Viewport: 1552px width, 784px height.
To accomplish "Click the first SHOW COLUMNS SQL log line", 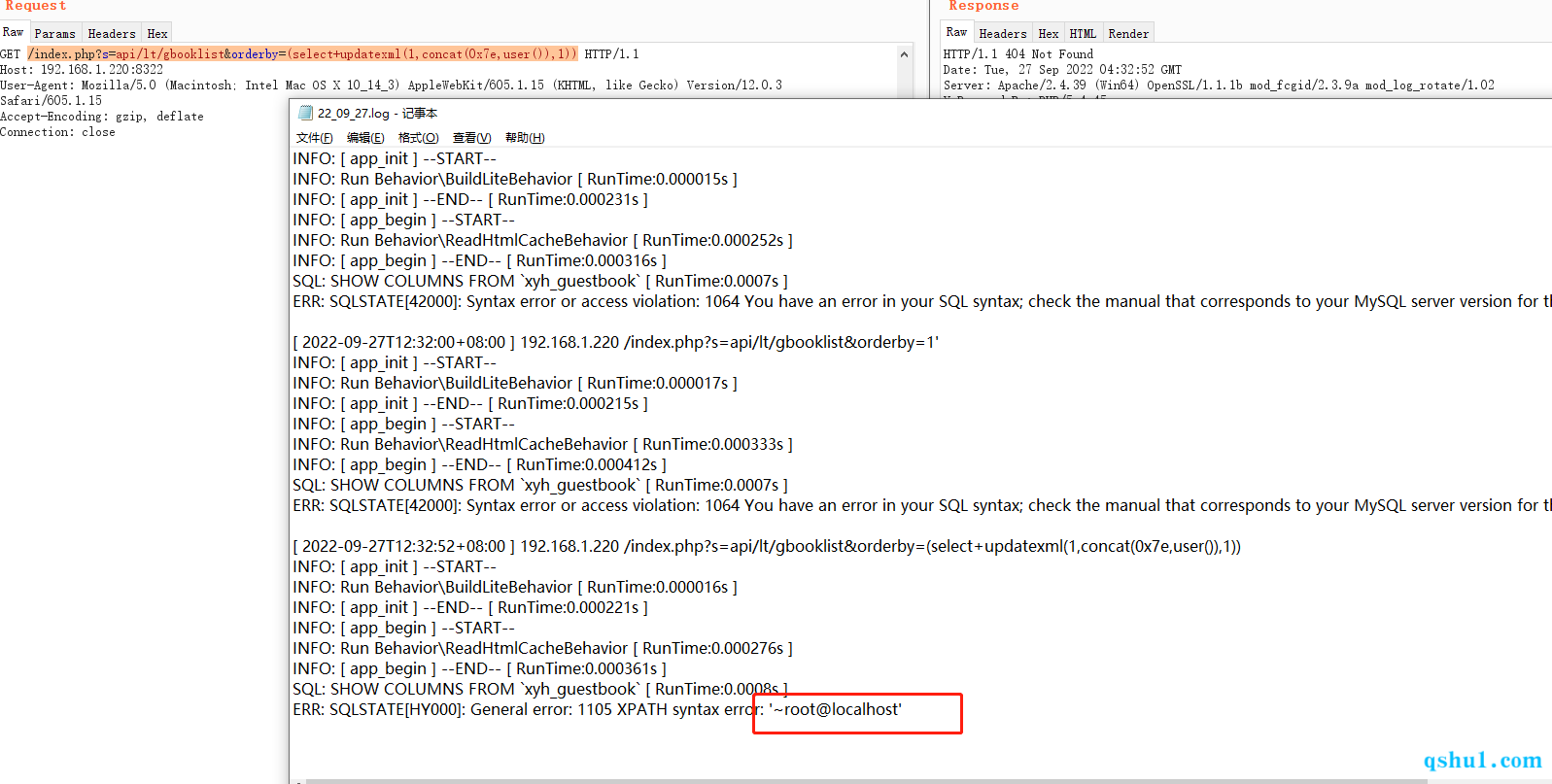I will [x=540, y=281].
